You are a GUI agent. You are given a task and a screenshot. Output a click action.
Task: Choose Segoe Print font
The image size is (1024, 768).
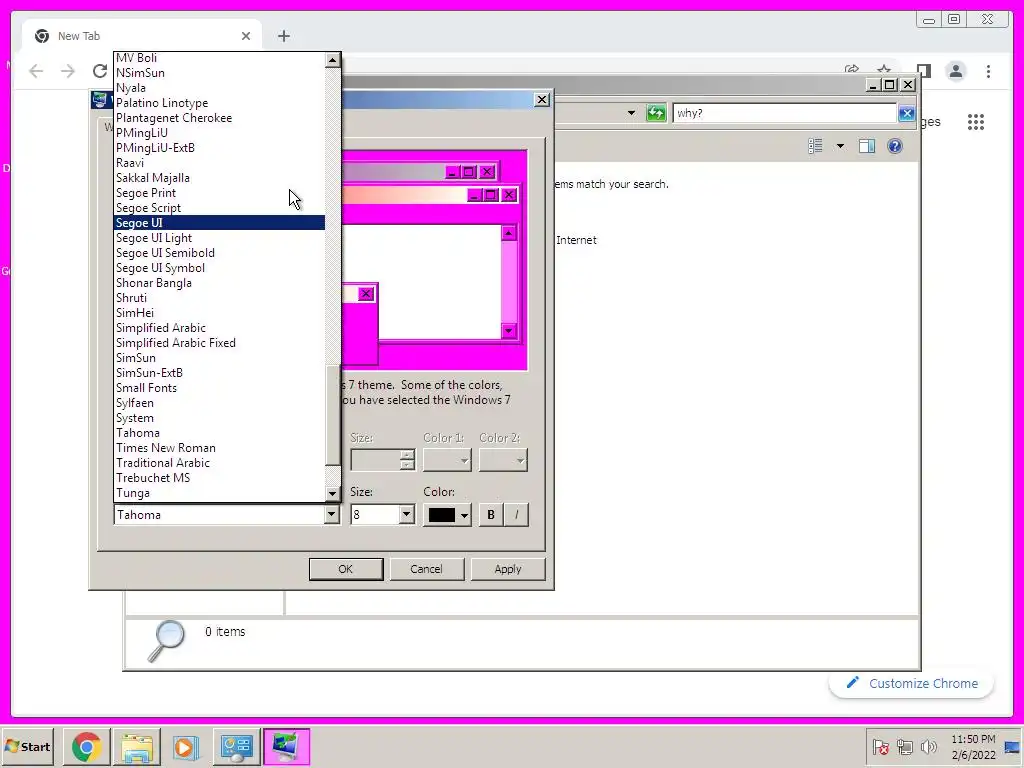pos(219,193)
